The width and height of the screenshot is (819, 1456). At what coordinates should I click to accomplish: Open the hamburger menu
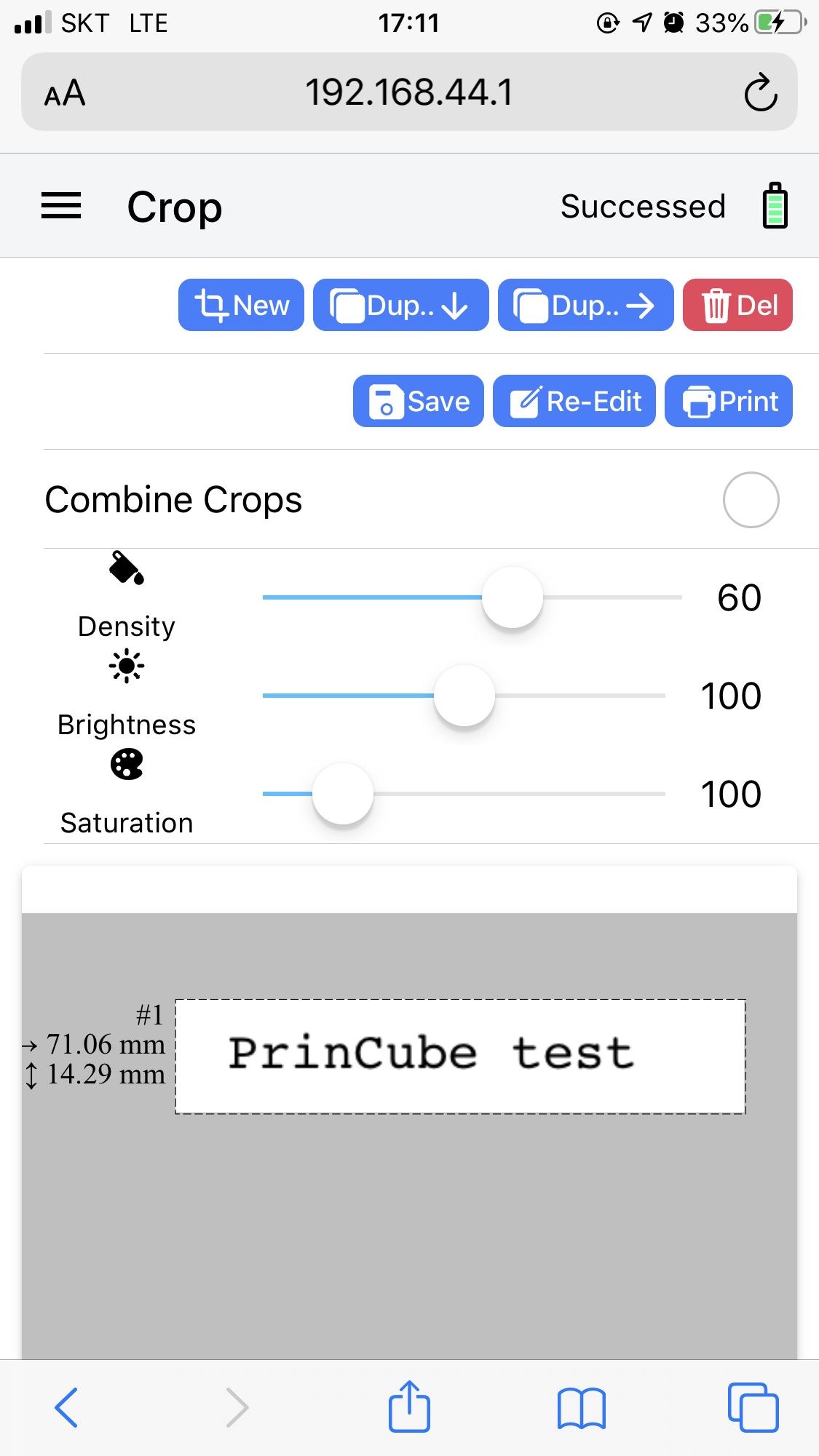coord(61,206)
